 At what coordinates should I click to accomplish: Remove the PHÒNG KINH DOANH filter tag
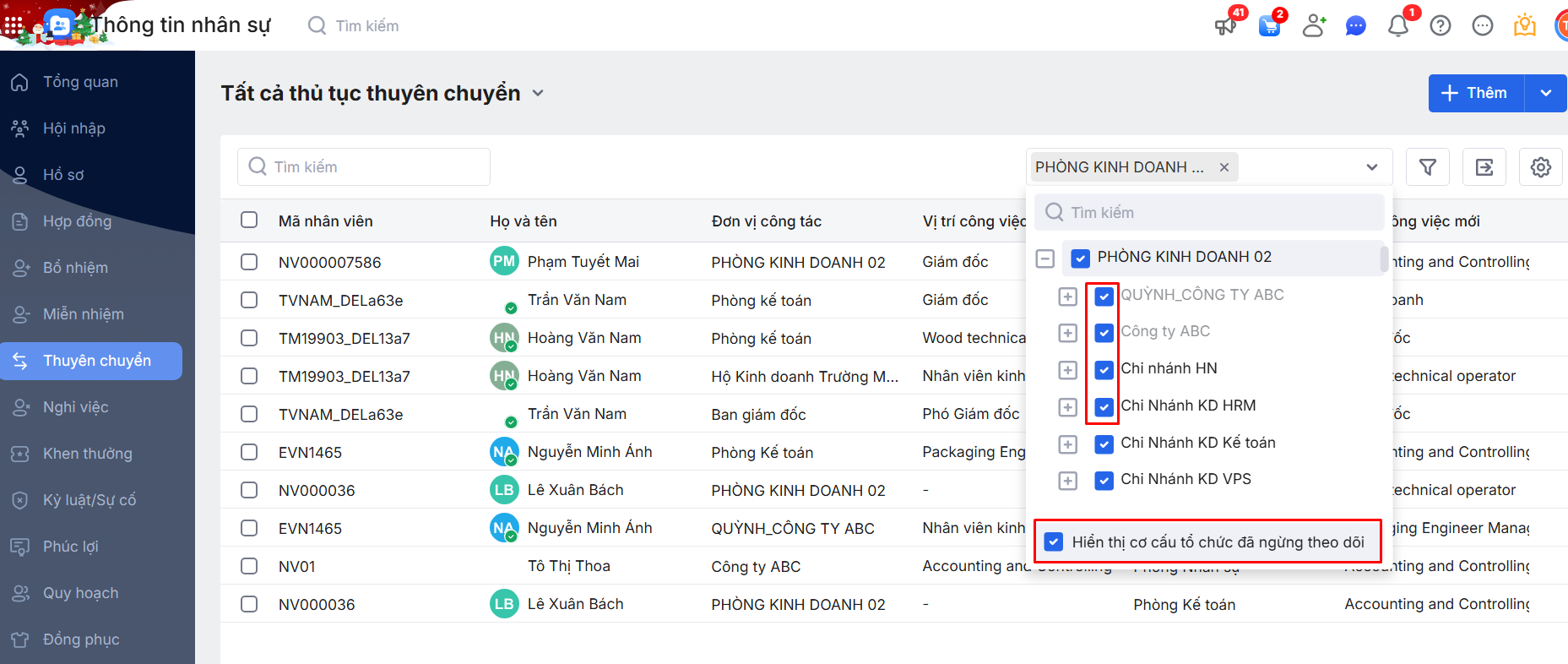click(1224, 167)
